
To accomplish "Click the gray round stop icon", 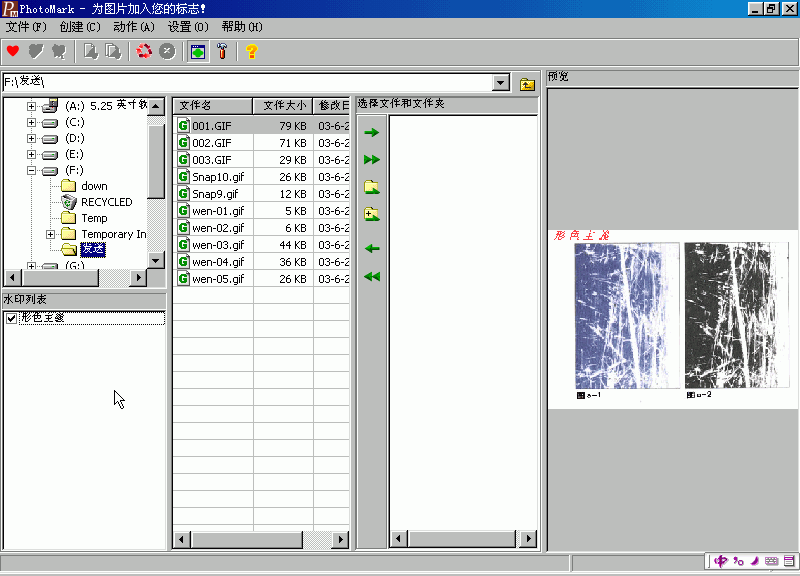I will 167,51.
